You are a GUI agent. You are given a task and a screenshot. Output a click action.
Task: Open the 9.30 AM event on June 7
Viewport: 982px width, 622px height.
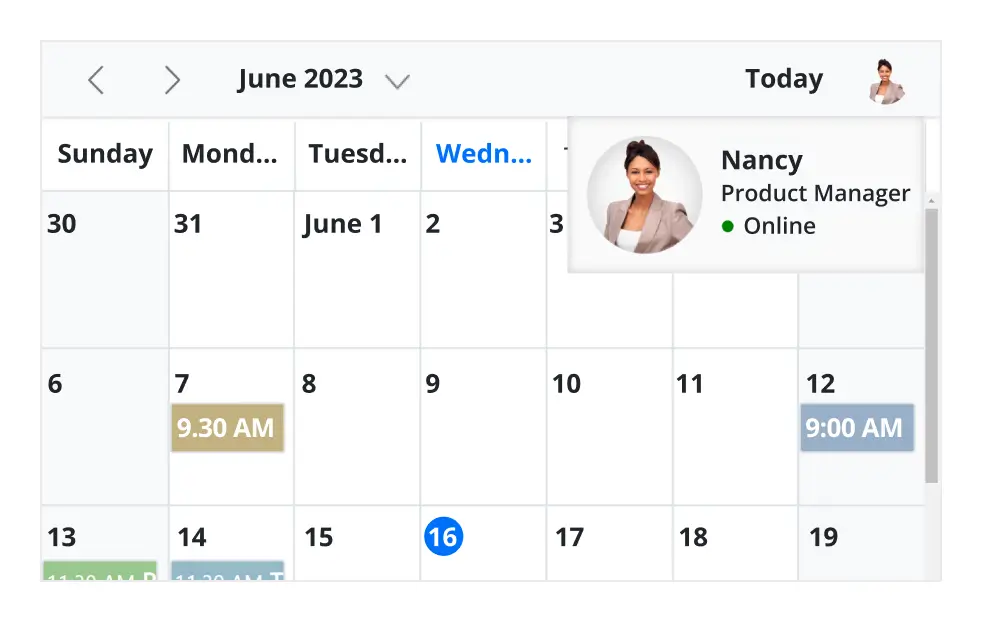pos(227,427)
